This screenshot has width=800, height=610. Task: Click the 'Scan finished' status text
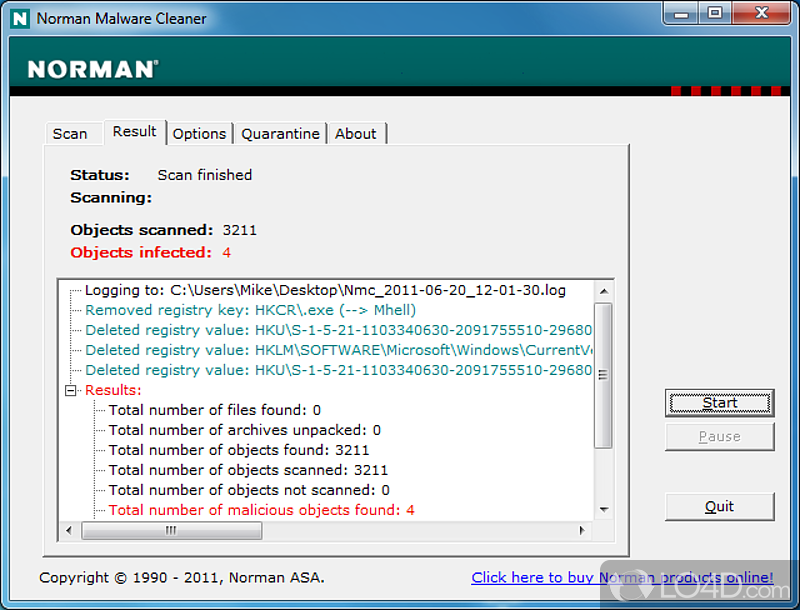(x=205, y=175)
